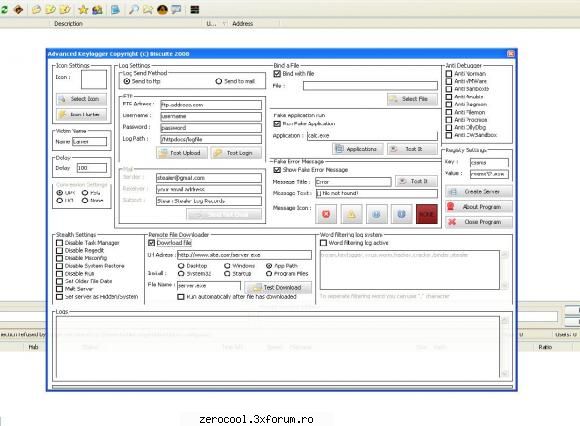
Task: Click the Close Program button
Action: click(x=479, y=222)
